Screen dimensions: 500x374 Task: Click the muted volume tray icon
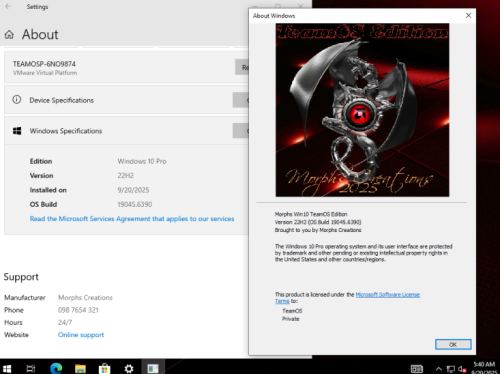[462, 369]
